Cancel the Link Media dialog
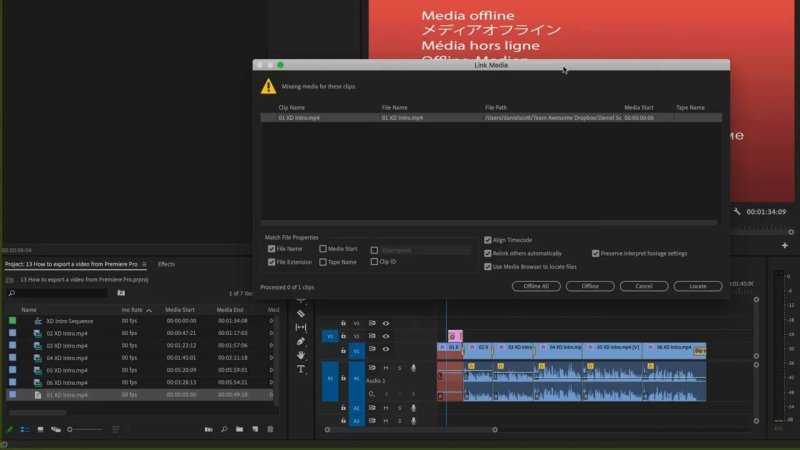This screenshot has width=800, height=450. point(644,286)
